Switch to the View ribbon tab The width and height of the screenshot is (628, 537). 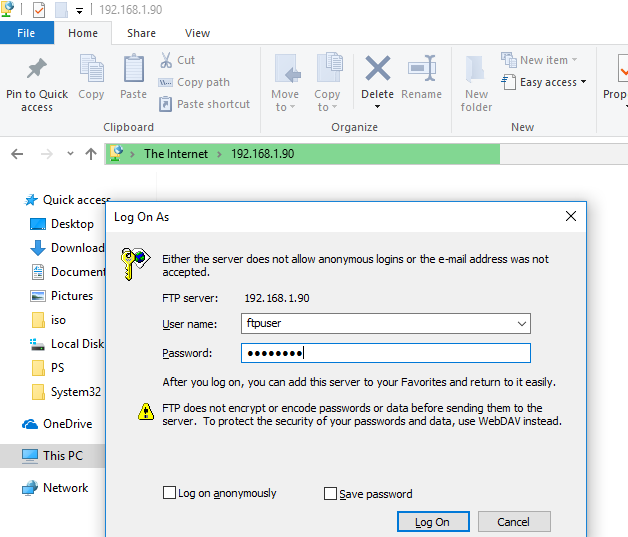197,33
